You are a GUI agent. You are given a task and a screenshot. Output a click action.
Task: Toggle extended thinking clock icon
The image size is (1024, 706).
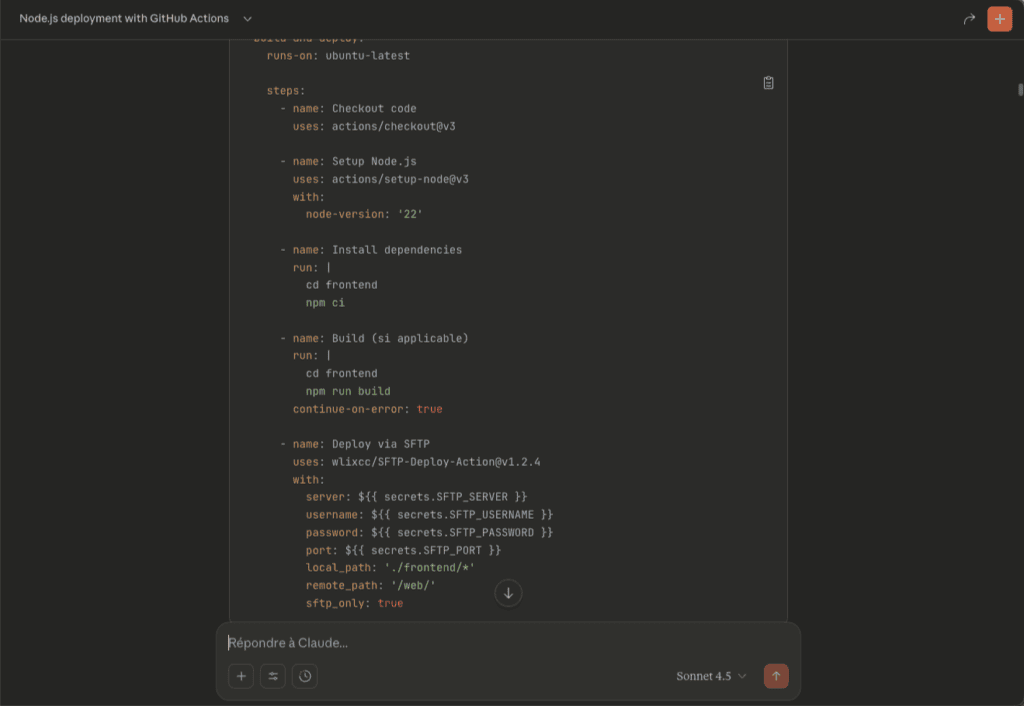pyautogui.click(x=305, y=676)
